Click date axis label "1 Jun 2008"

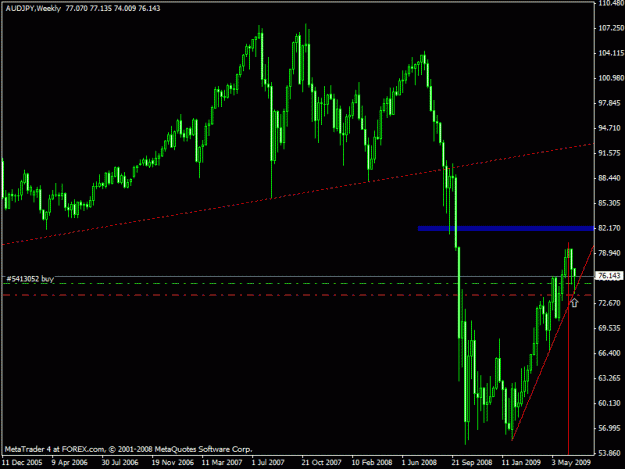419,463
